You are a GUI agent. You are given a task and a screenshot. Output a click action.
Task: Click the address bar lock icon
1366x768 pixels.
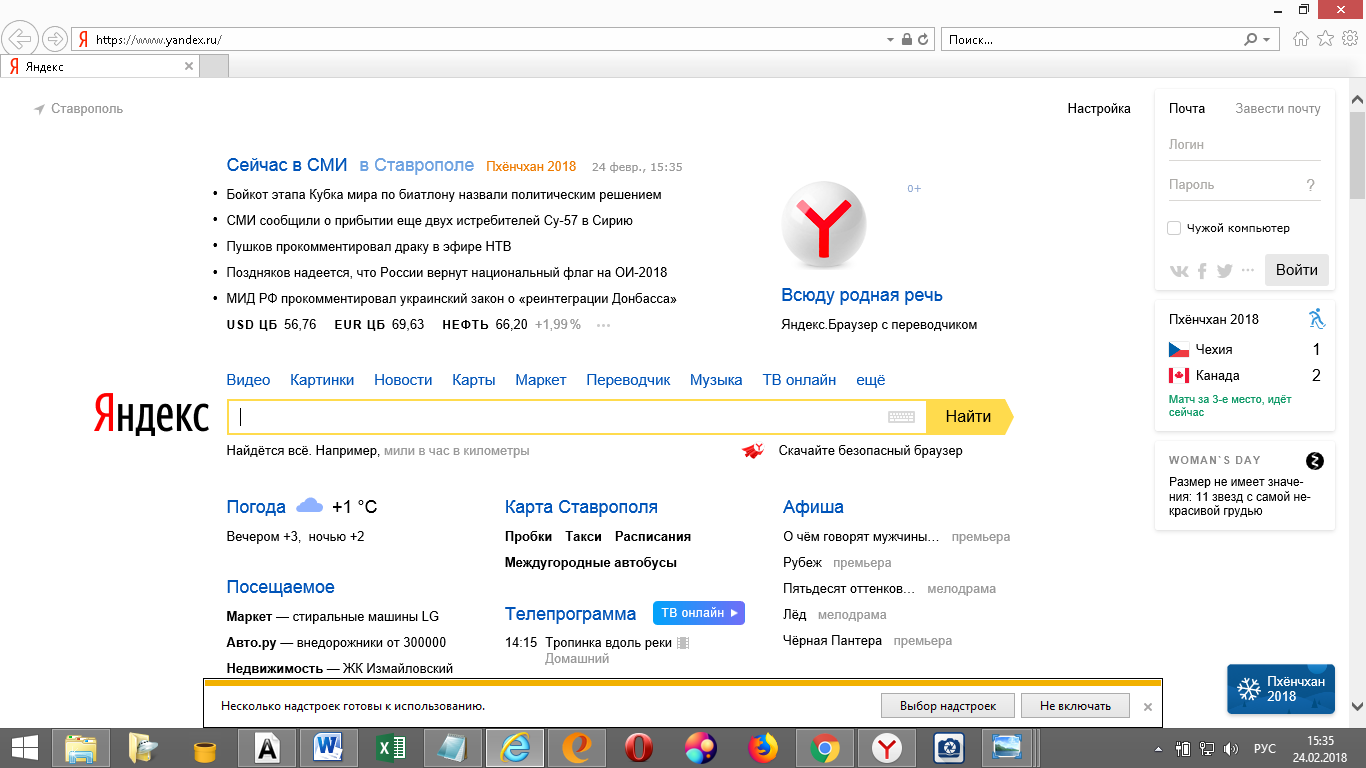point(907,40)
